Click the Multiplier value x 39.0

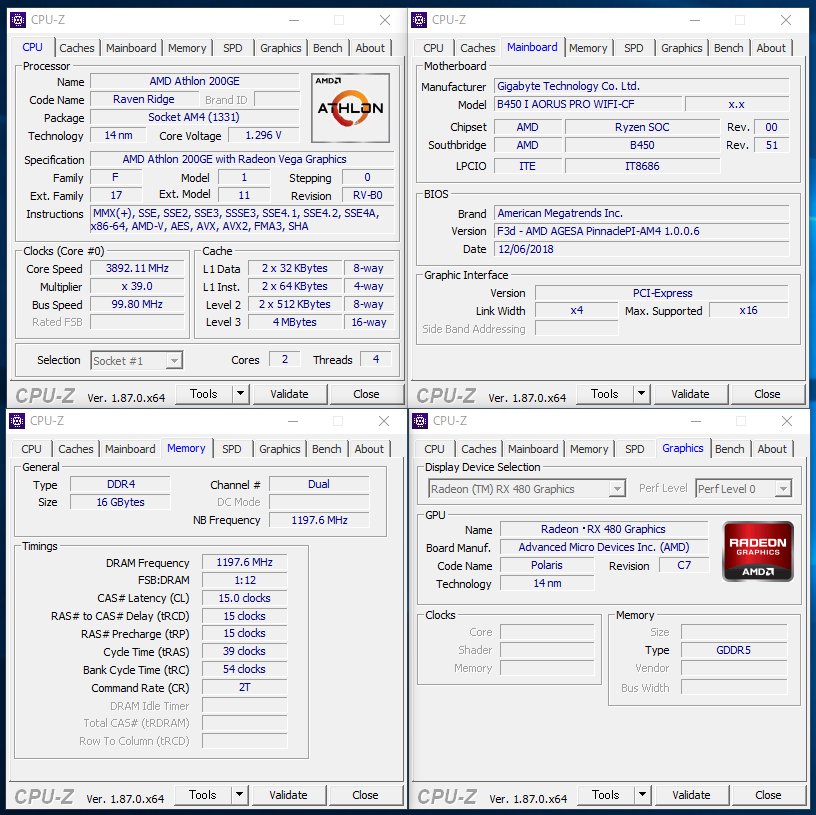[x=137, y=286]
